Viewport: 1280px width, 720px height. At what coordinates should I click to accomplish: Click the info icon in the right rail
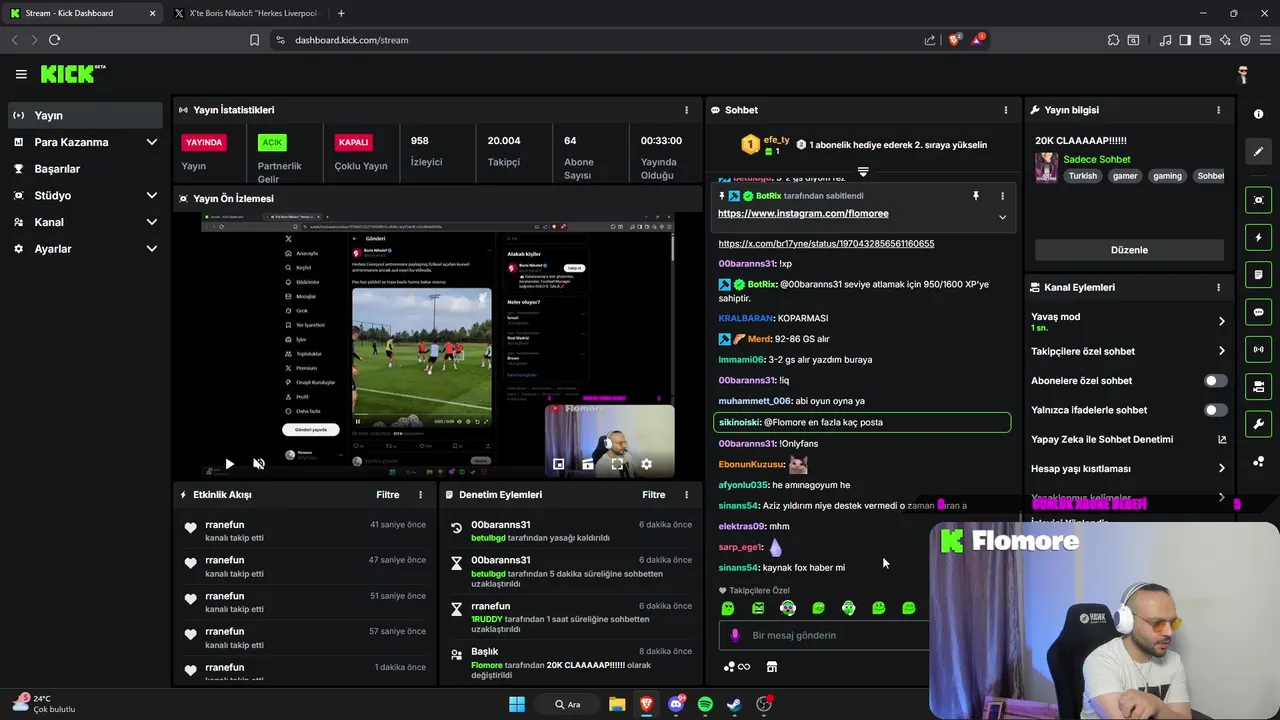point(1258,114)
